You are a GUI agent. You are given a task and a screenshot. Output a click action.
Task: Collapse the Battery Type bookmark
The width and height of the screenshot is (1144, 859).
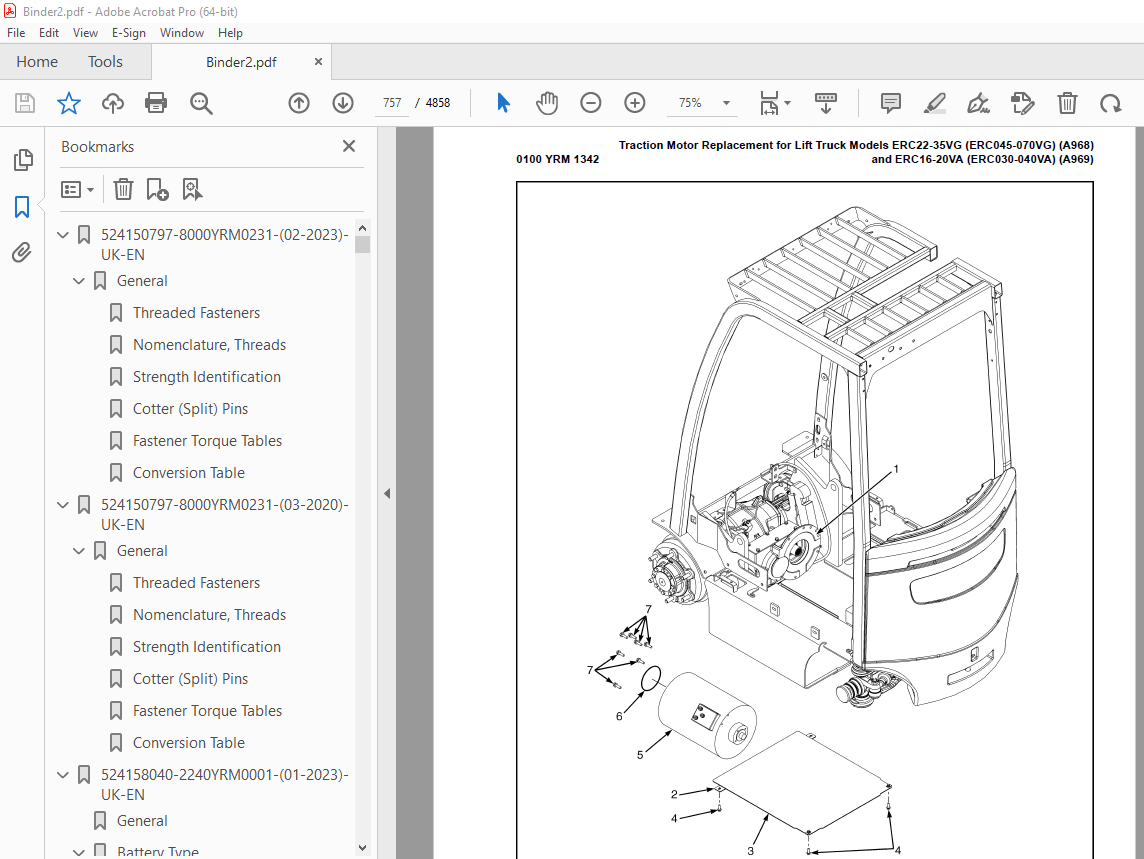[x=79, y=852]
